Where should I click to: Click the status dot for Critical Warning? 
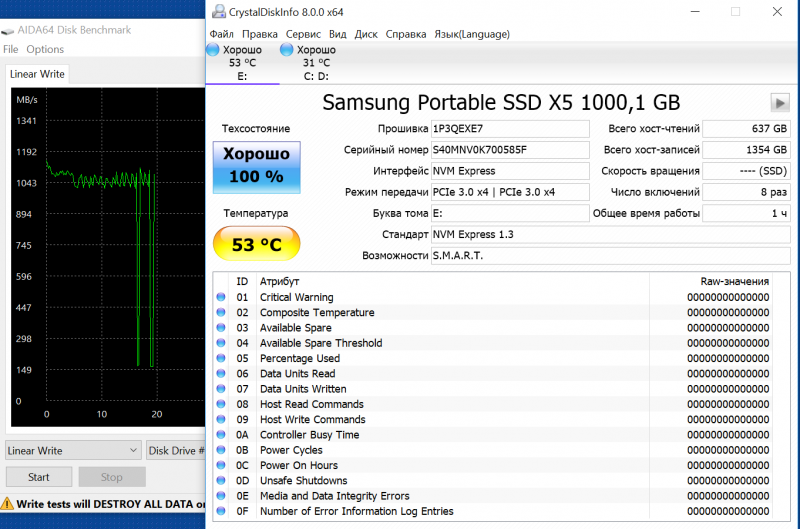(x=221, y=297)
